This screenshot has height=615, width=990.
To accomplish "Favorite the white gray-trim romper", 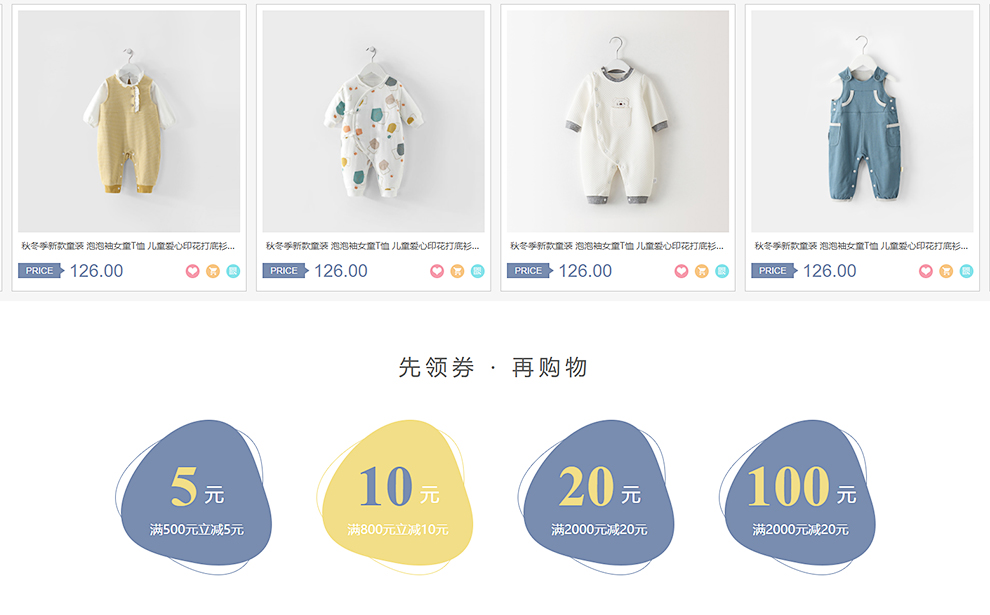I will click(x=681, y=271).
